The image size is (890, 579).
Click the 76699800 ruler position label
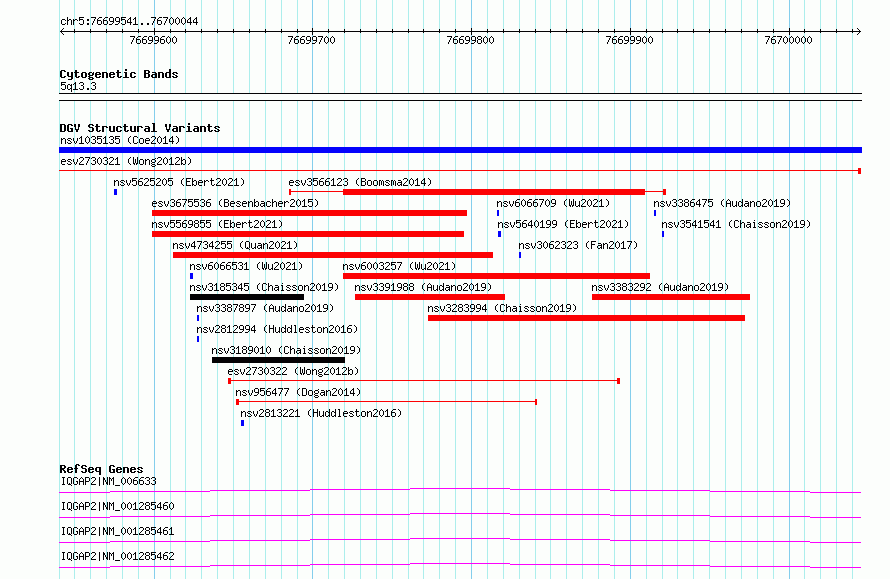tap(471, 40)
